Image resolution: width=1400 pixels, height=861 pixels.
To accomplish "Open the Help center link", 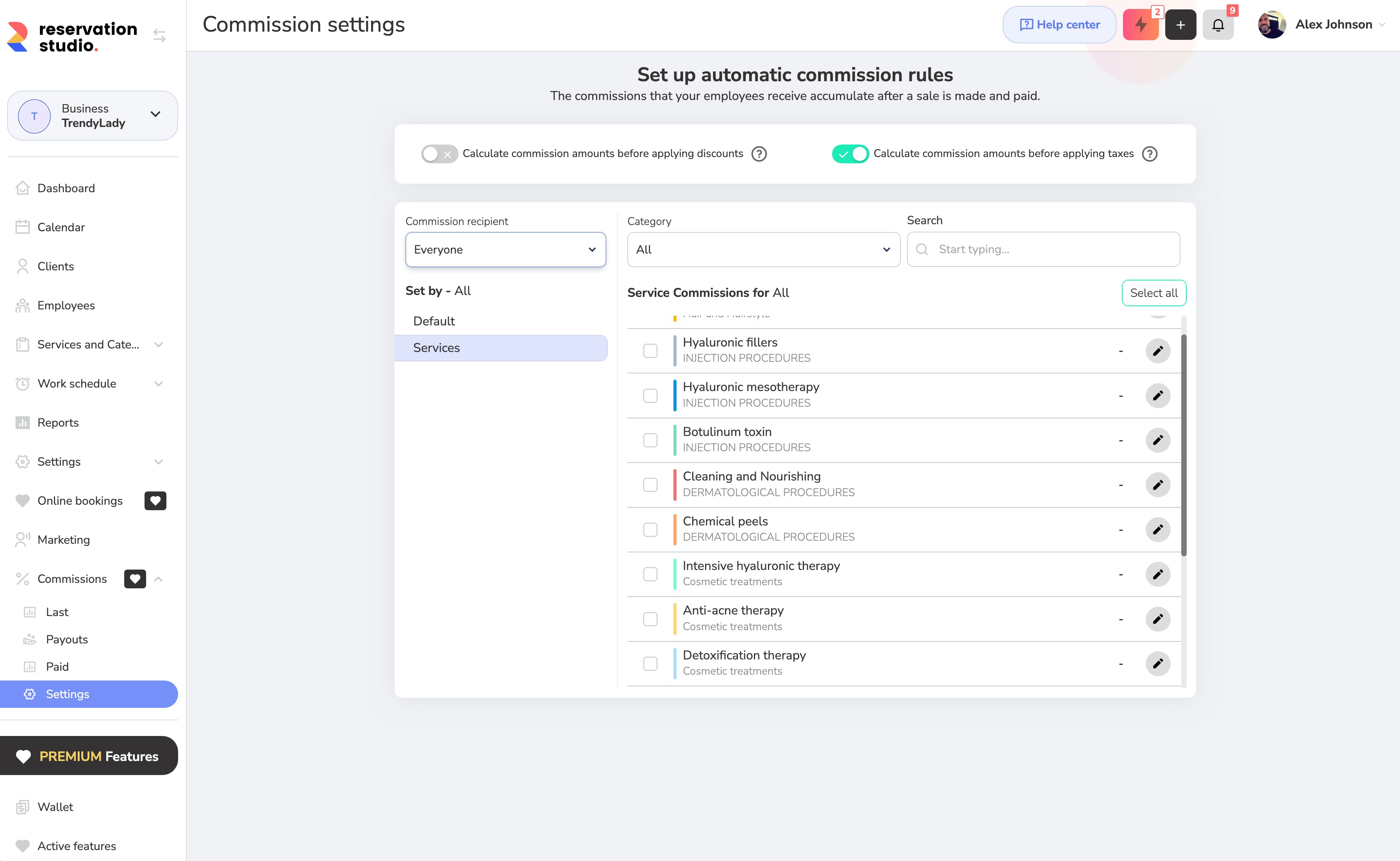I will pos(1059,25).
